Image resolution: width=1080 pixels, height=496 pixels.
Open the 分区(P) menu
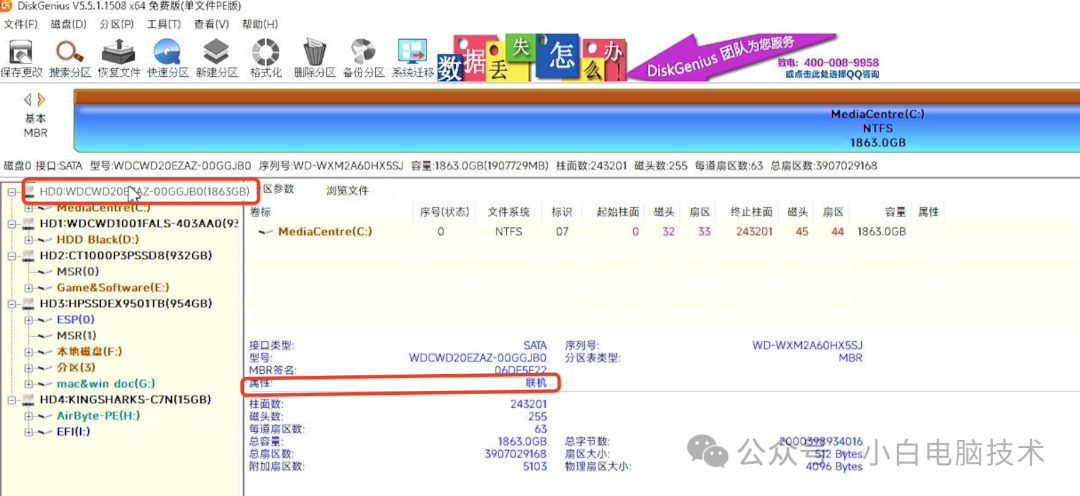[116, 24]
